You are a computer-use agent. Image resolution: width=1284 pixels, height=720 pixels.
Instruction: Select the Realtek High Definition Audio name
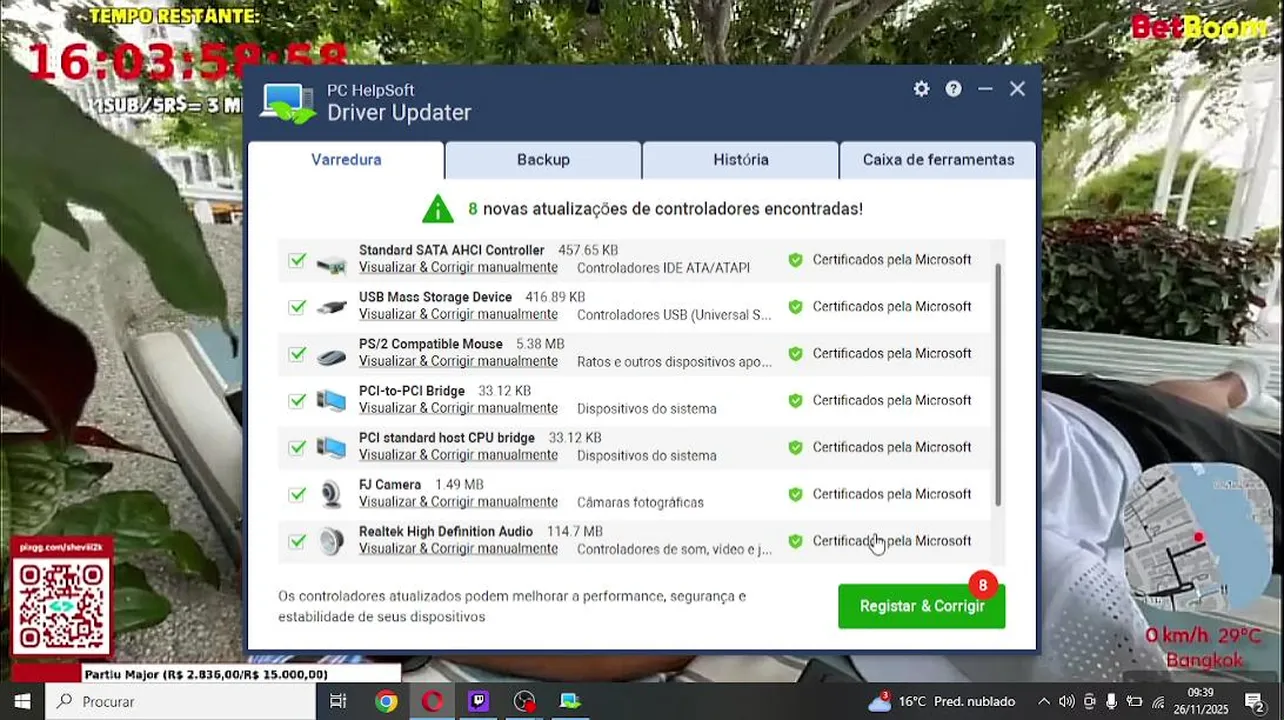click(x=446, y=532)
